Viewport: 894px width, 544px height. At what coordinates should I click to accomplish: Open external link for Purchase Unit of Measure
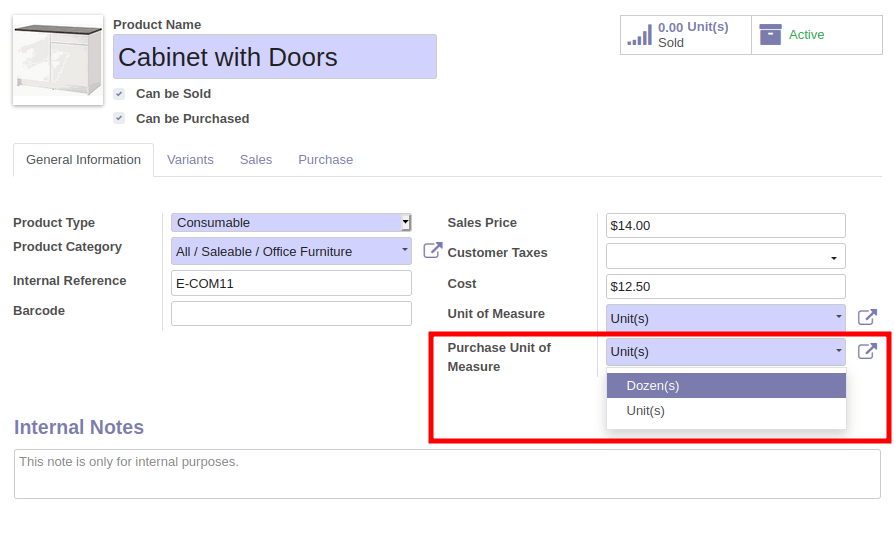coord(867,351)
